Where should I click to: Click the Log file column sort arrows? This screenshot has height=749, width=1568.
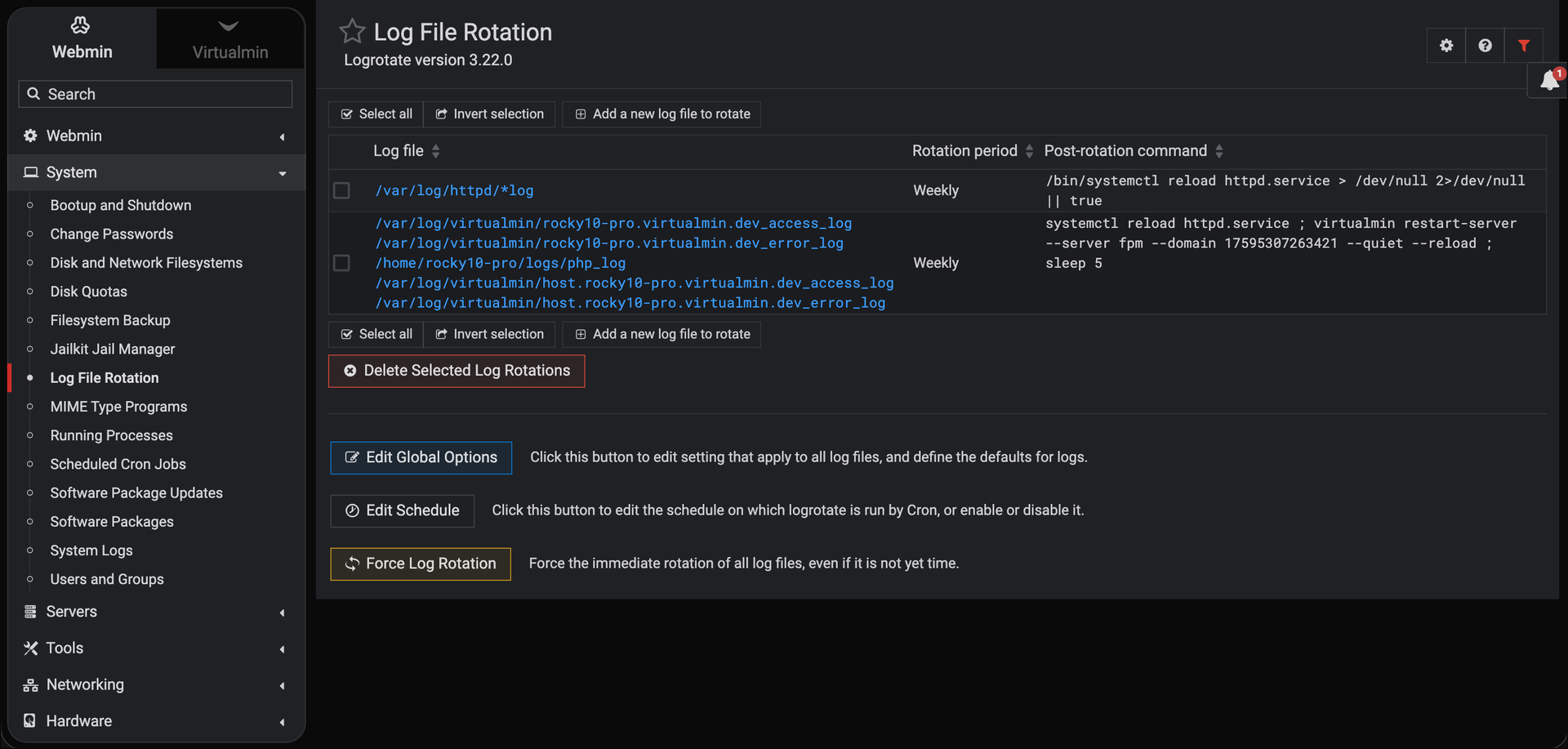436,151
